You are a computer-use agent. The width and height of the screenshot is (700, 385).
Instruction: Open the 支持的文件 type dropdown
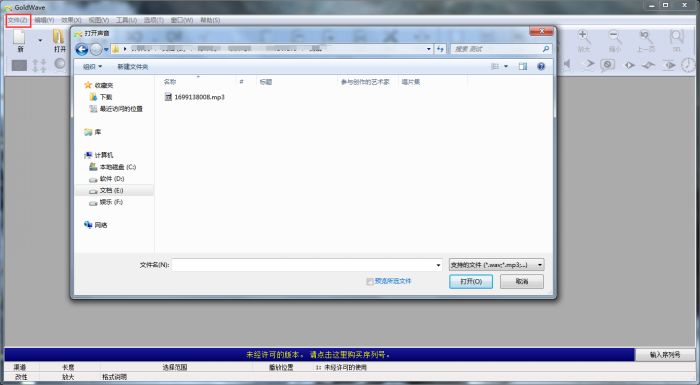click(496, 265)
